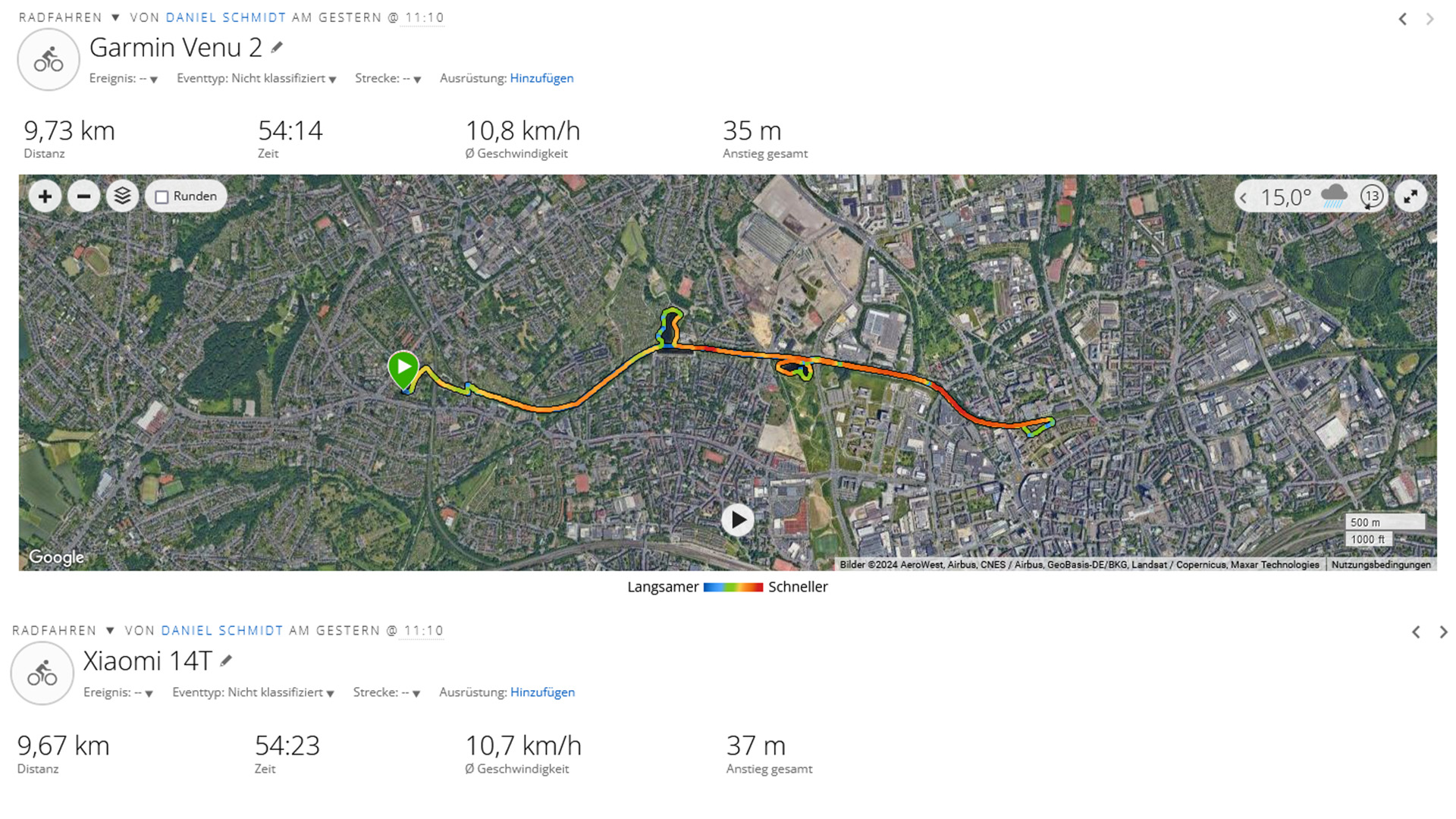Open the map layers selector
The height and width of the screenshot is (819, 1456).
click(x=122, y=196)
